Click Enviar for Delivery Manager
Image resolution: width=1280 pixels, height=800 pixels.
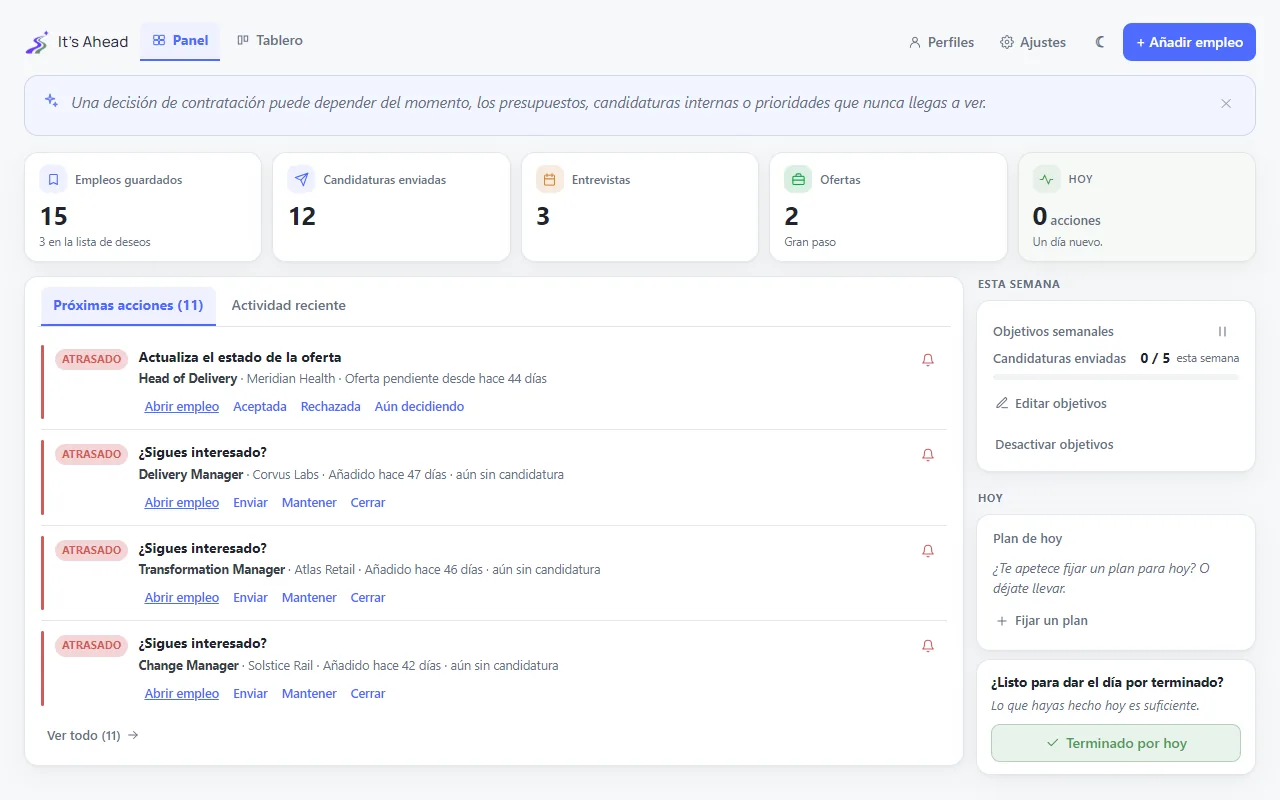coord(250,503)
